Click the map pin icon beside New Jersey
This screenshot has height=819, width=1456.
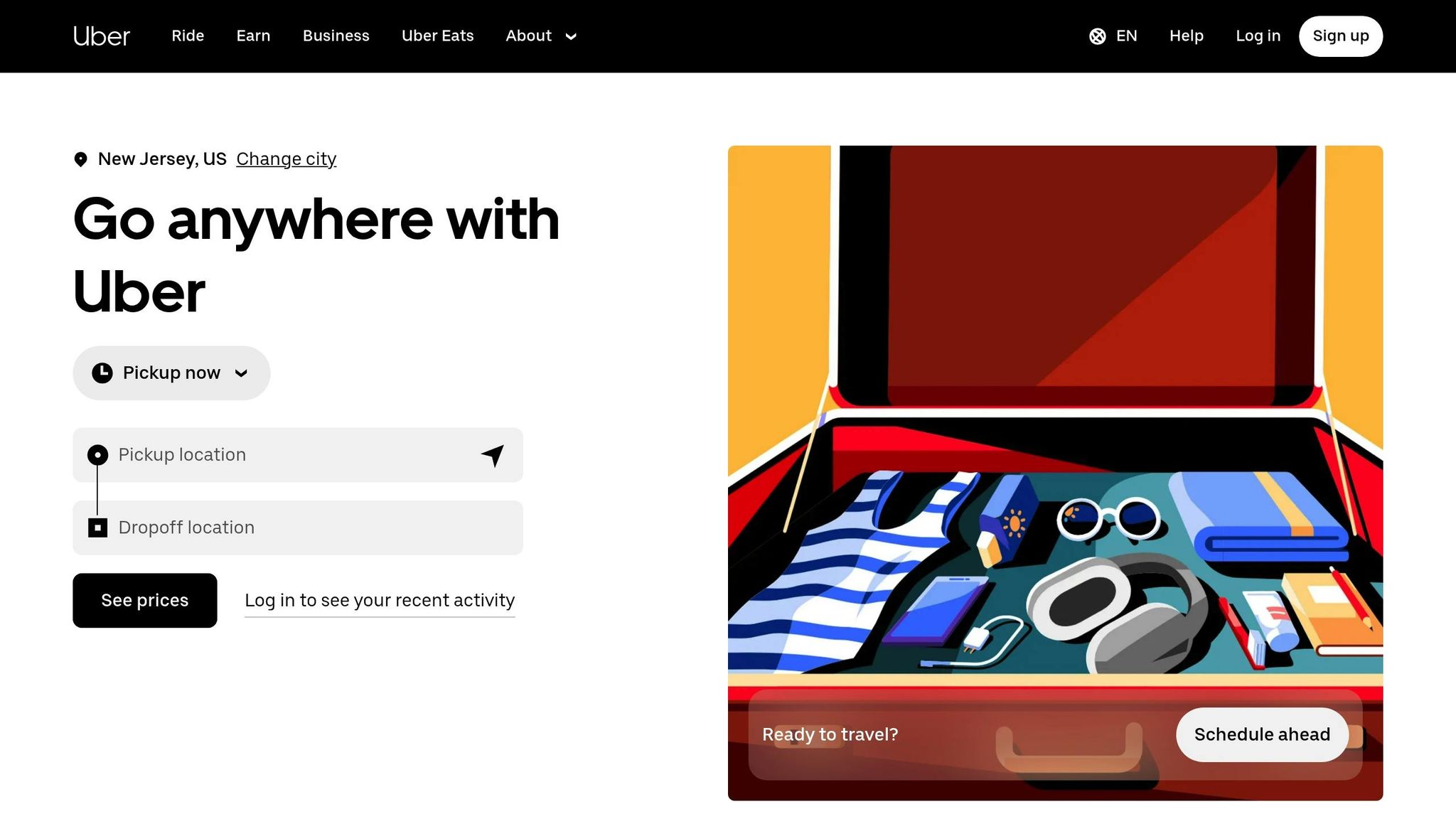click(81, 159)
